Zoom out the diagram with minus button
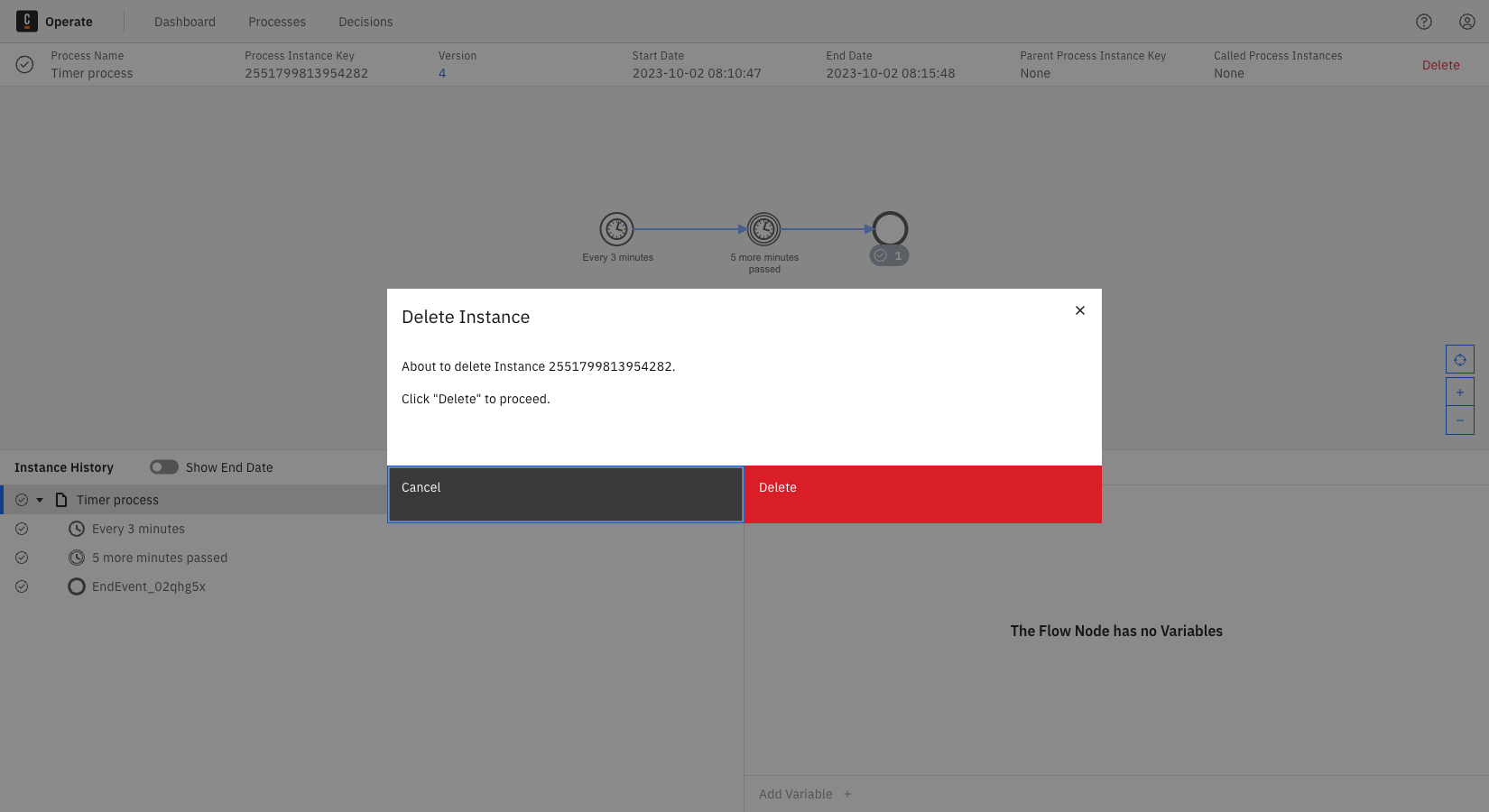Screen dimensions: 1489x812 coord(1460,420)
